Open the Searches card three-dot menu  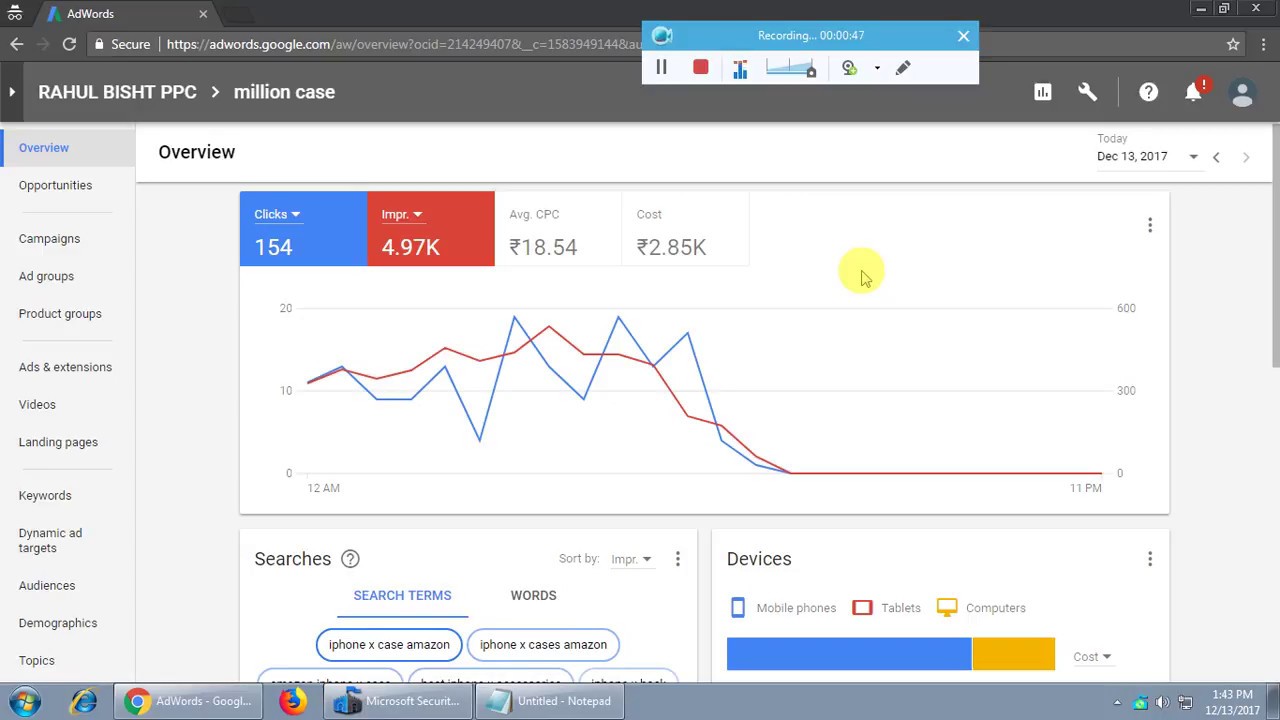(x=677, y=559)
